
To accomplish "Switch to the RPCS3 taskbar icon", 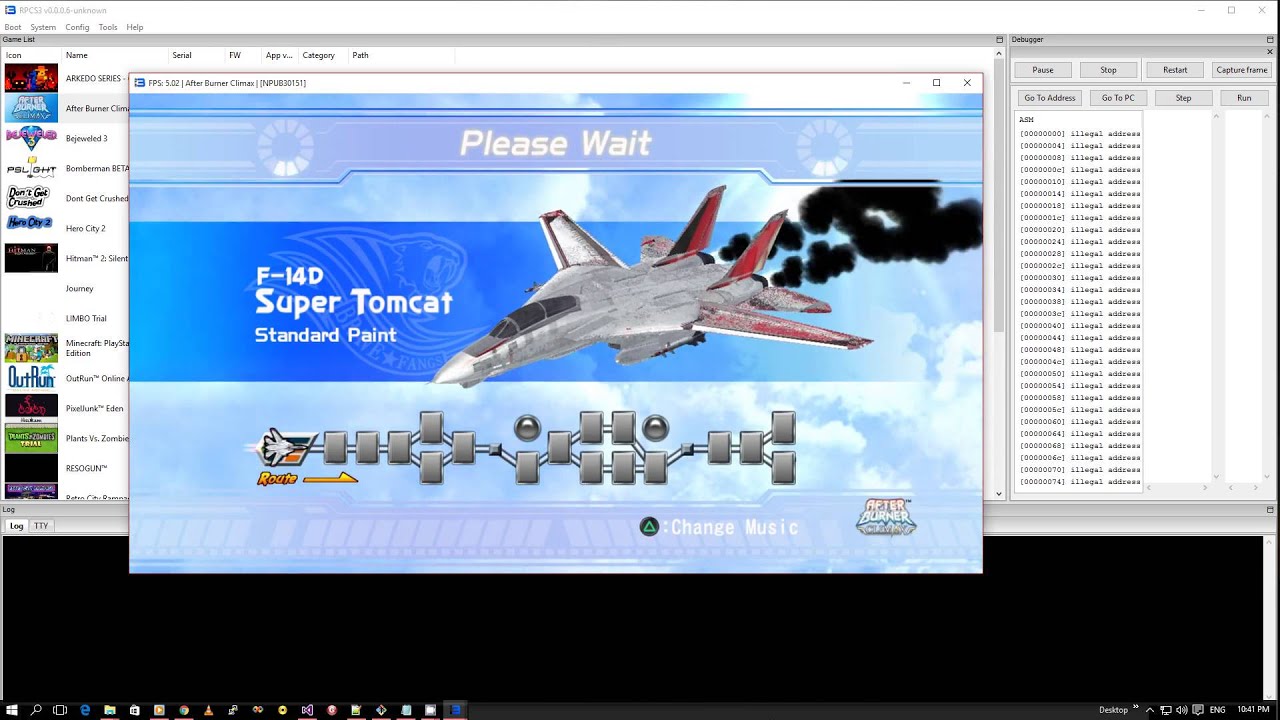I will [x=455, y=710].
